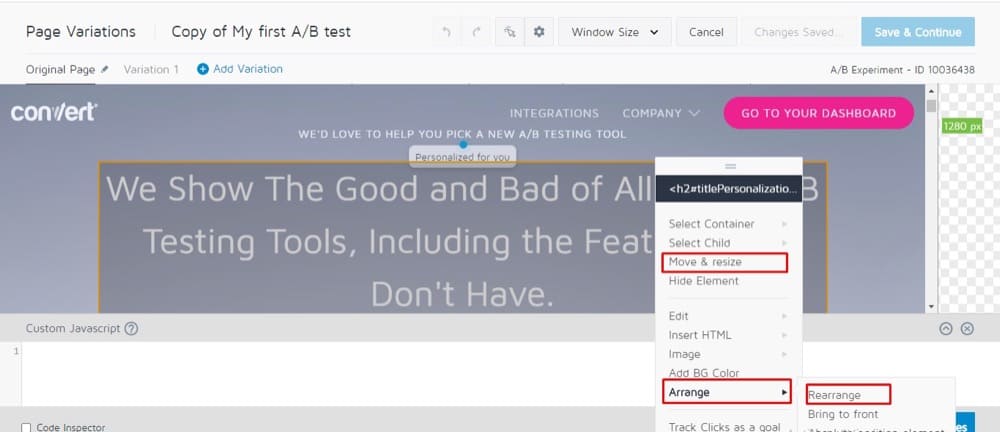
Task: Click the element selector tool icon
Action: tap(509, 32)
